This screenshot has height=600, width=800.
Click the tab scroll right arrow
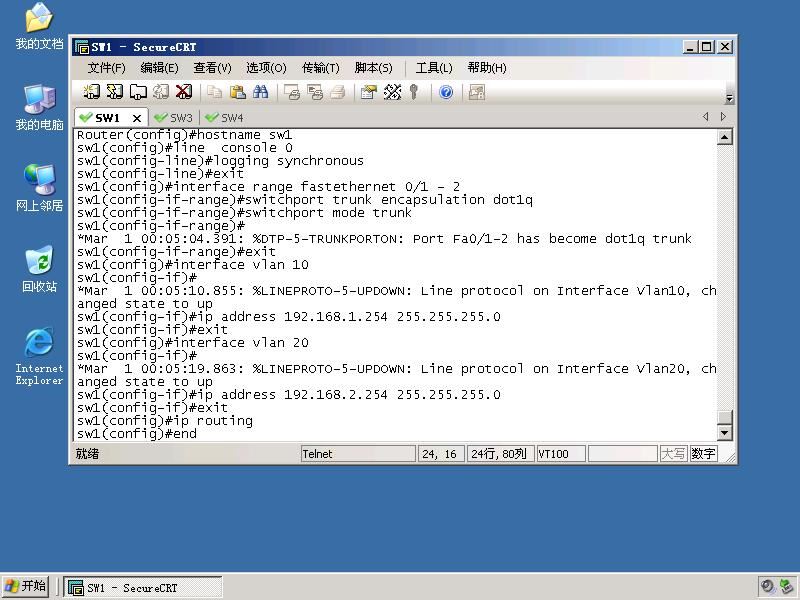(723, 117)
